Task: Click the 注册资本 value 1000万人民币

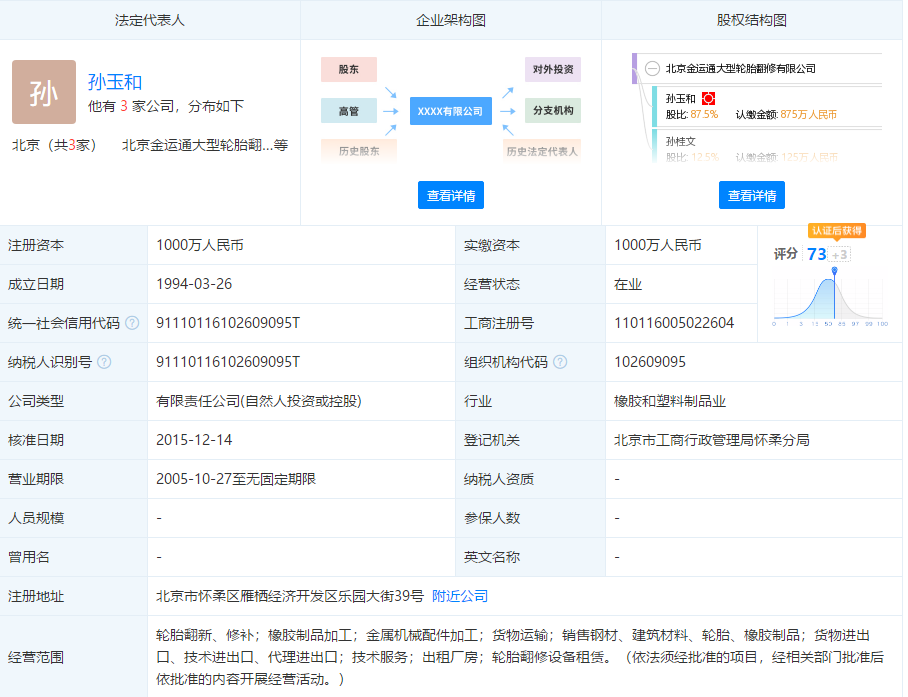Action: pyautogui.click(x=200, y=245)
